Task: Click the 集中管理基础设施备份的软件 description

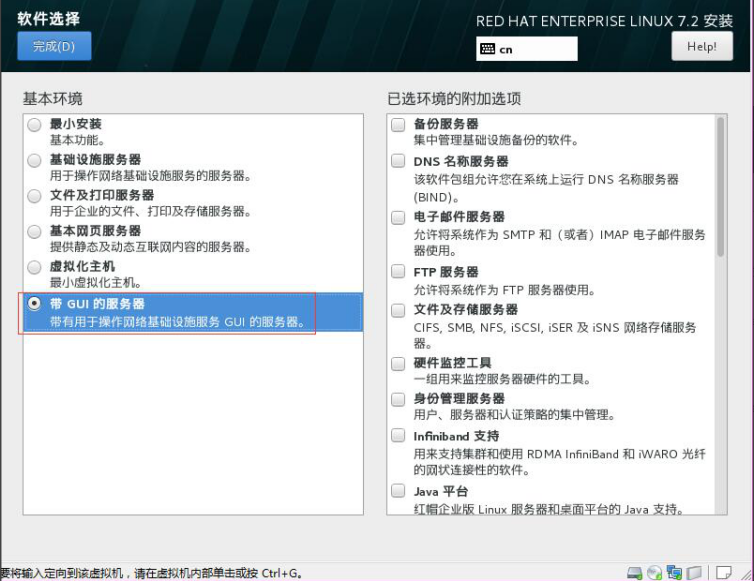Action: pos(496,140)
